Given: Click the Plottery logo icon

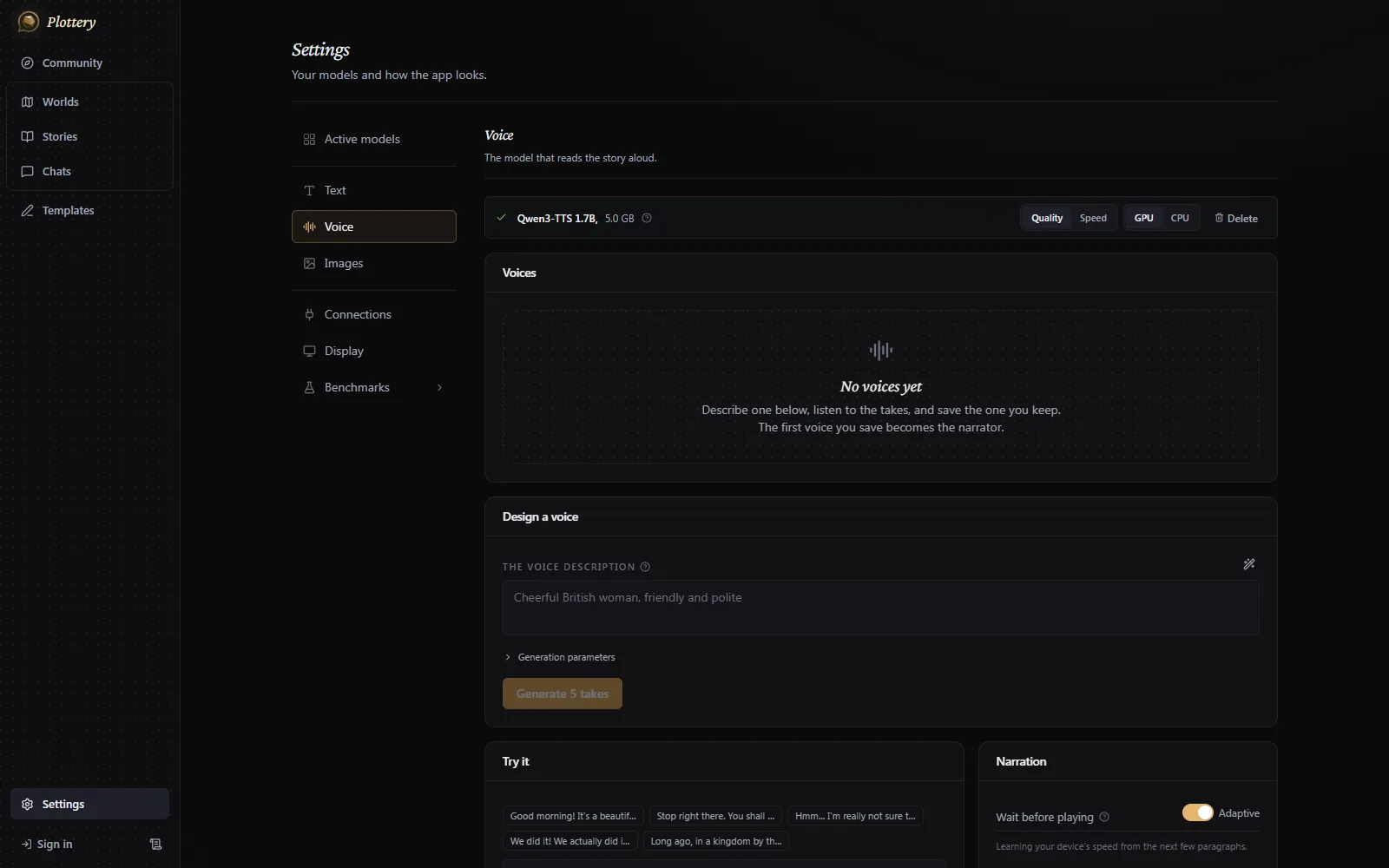Looking at the screenshot, I should click(29, 22).
